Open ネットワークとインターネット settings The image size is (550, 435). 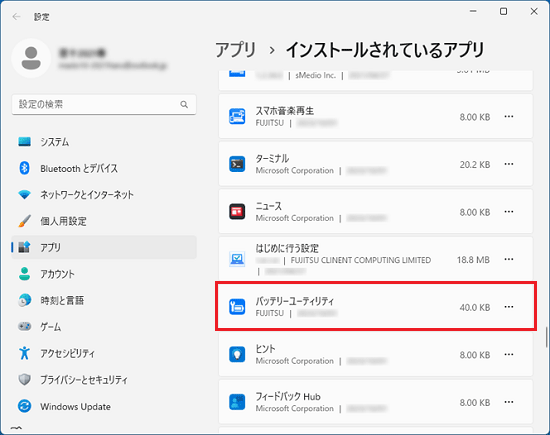click(104, 195)
